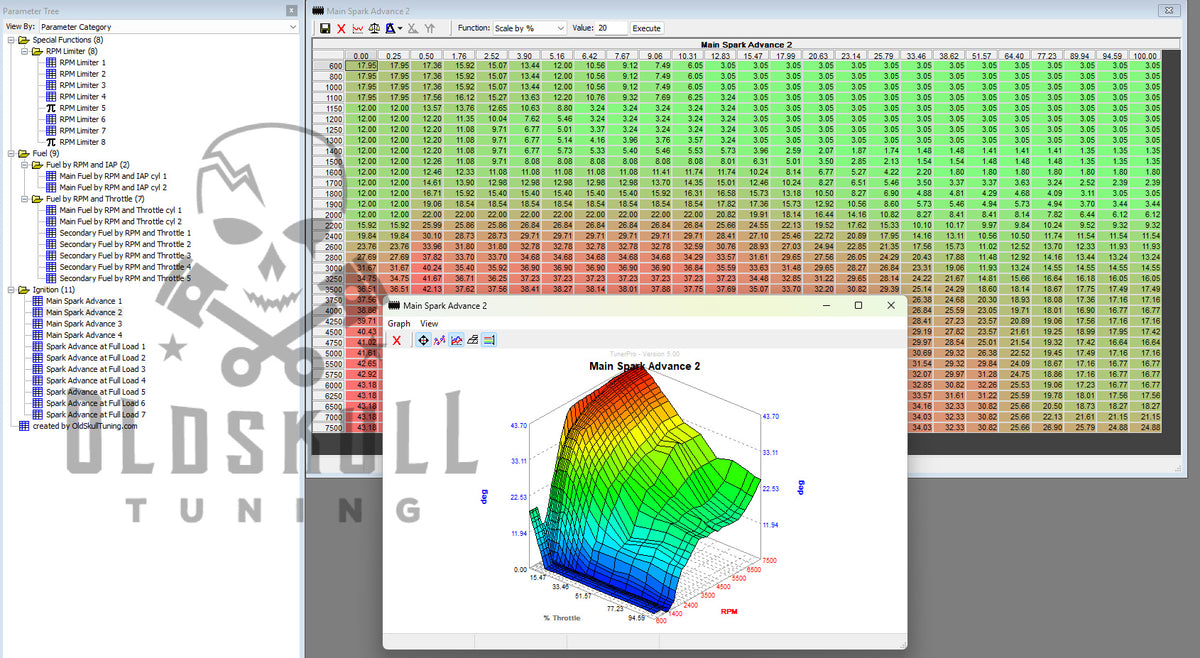Click the eraser-shaped icon in graph toolbar

coord(472,340)
